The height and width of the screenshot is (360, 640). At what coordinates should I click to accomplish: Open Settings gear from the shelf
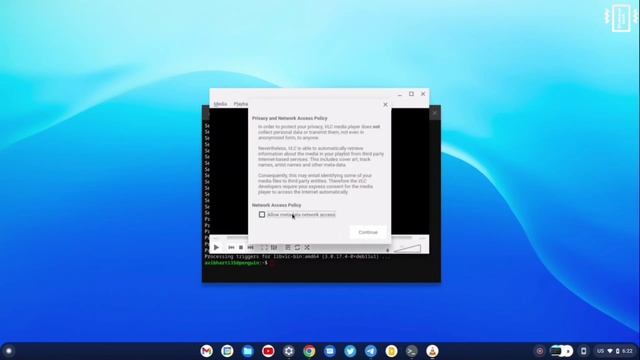click(289, 351)
